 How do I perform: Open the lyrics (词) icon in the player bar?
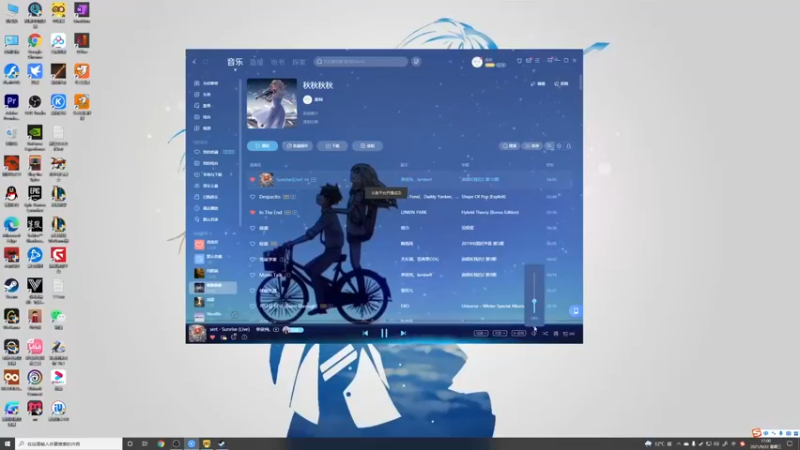pyautogui.click(x=556, y=334)
